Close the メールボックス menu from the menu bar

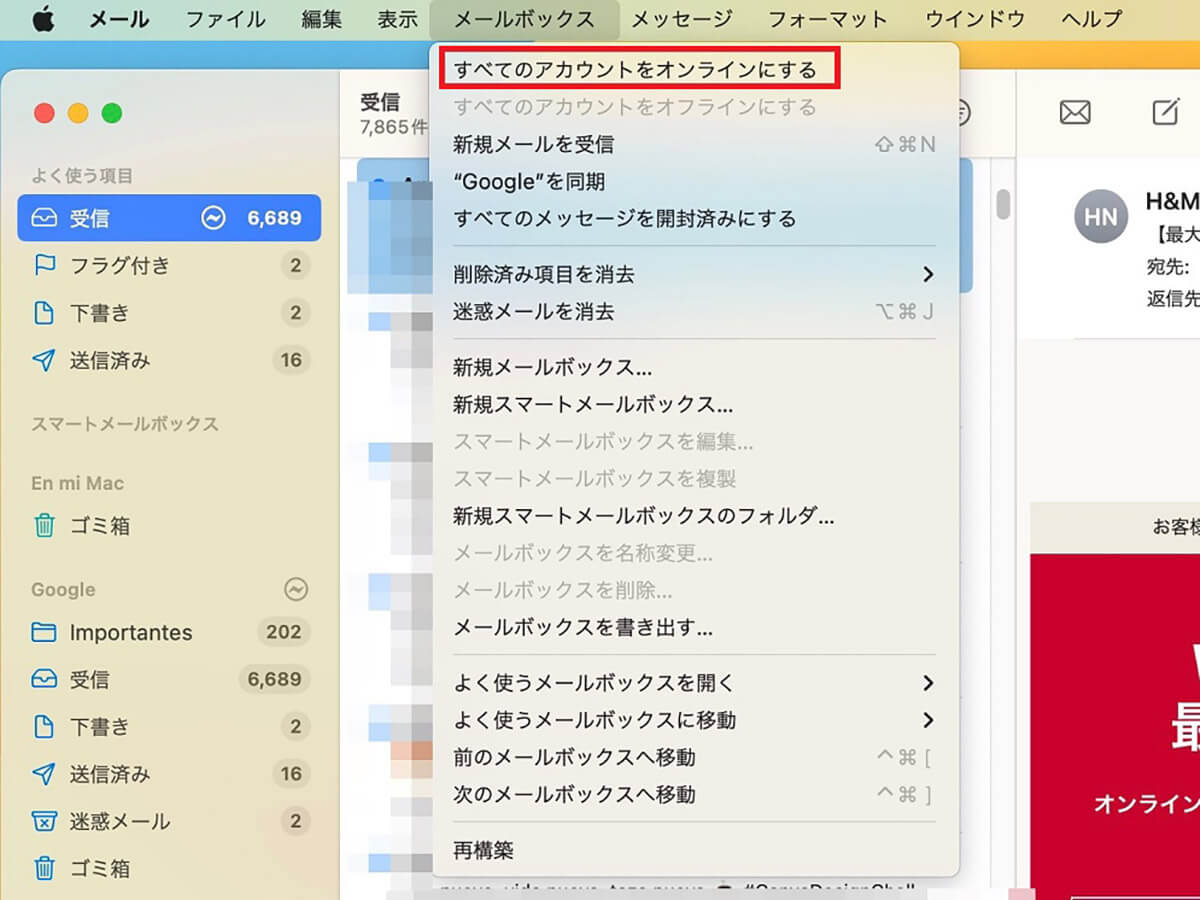524,19
